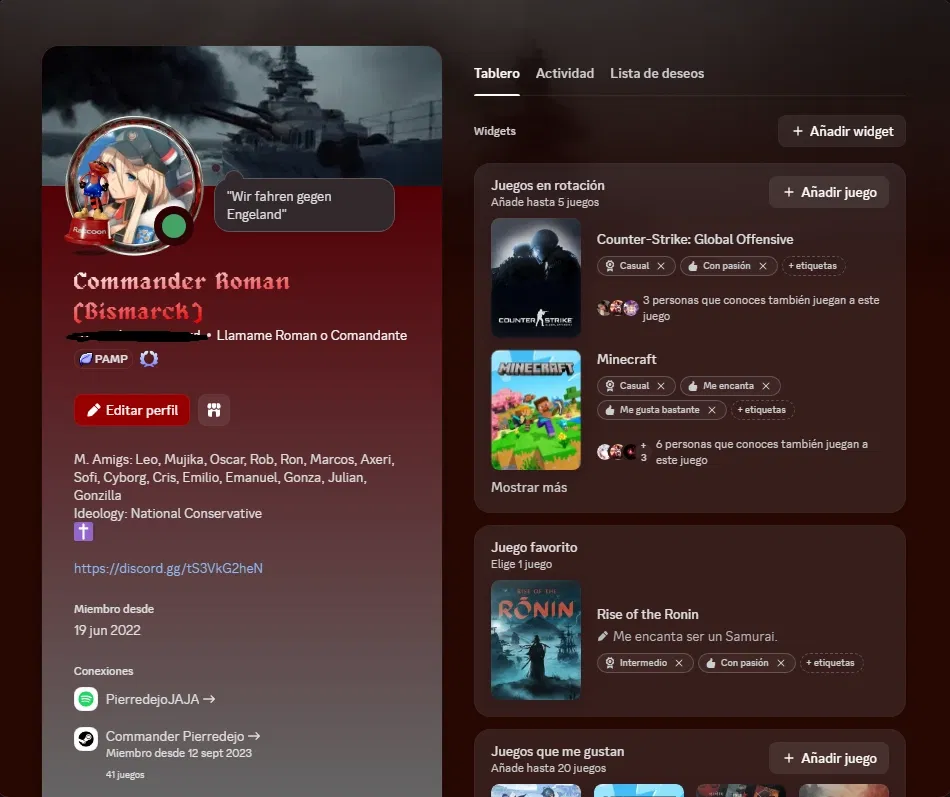
Task: Open the avatar decoration shop icon button
Action: (214, 410)
